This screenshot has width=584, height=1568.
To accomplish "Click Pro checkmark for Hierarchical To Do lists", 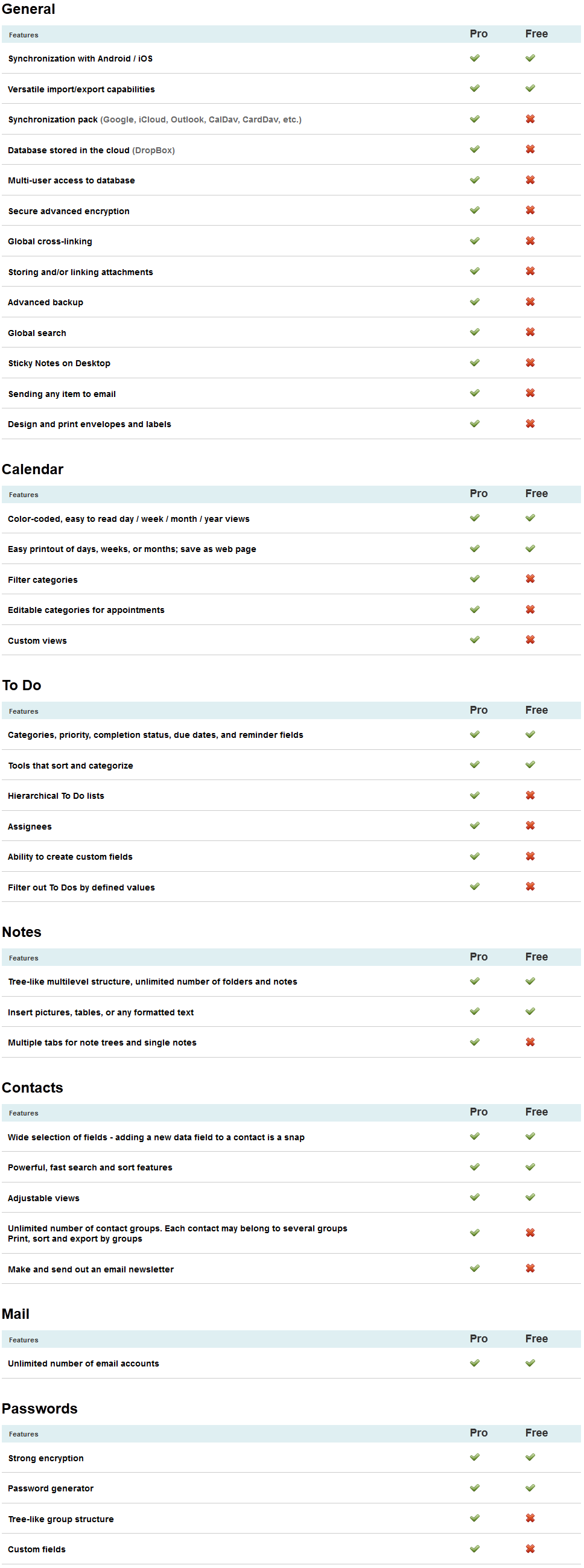I will click(474, 795).
